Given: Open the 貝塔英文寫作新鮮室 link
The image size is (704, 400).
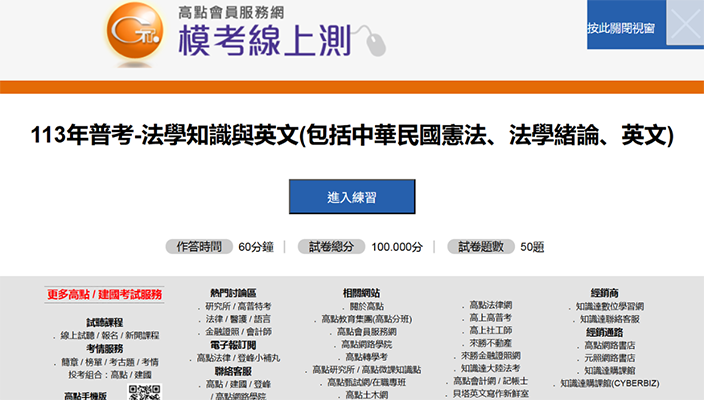Looking at the screenshot, I should (x=491, y=393).
